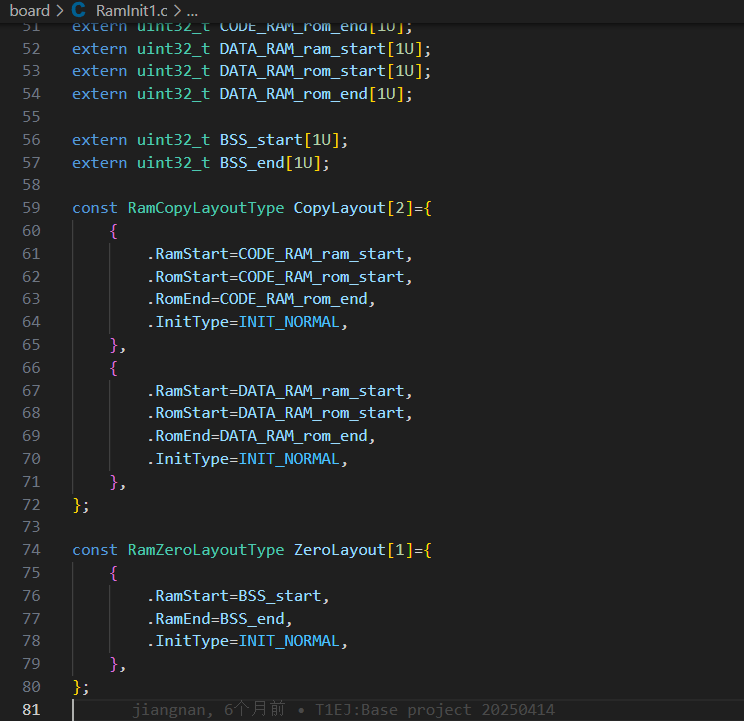The height and width of the screenshot is (721, 744).
Task: Open the RamInit1.c breadcrumb dropdown
Action: pos(133,10)
